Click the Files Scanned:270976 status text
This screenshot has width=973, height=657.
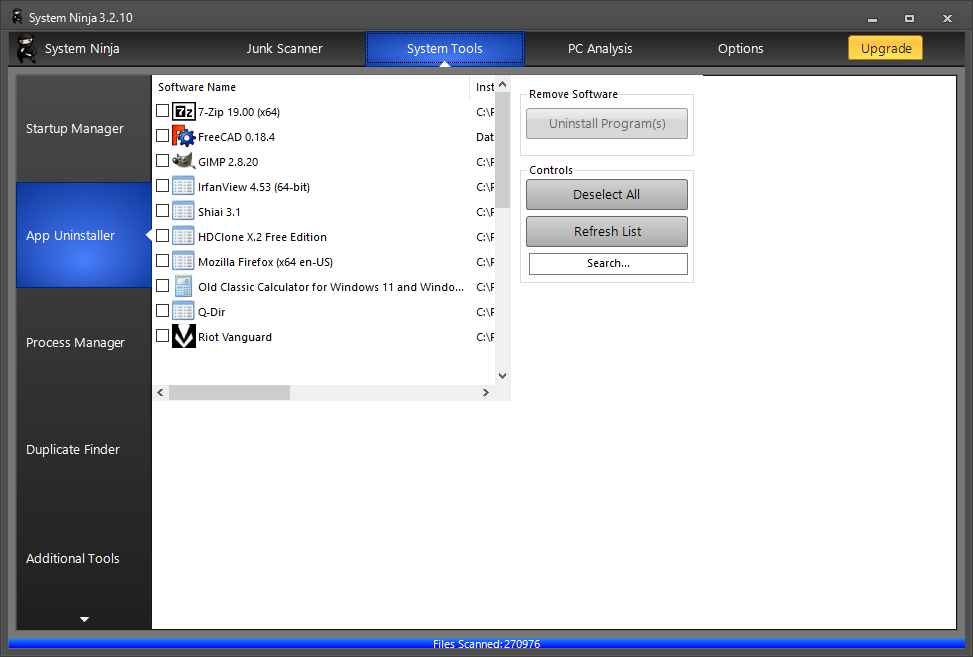(x=486, y=644)
